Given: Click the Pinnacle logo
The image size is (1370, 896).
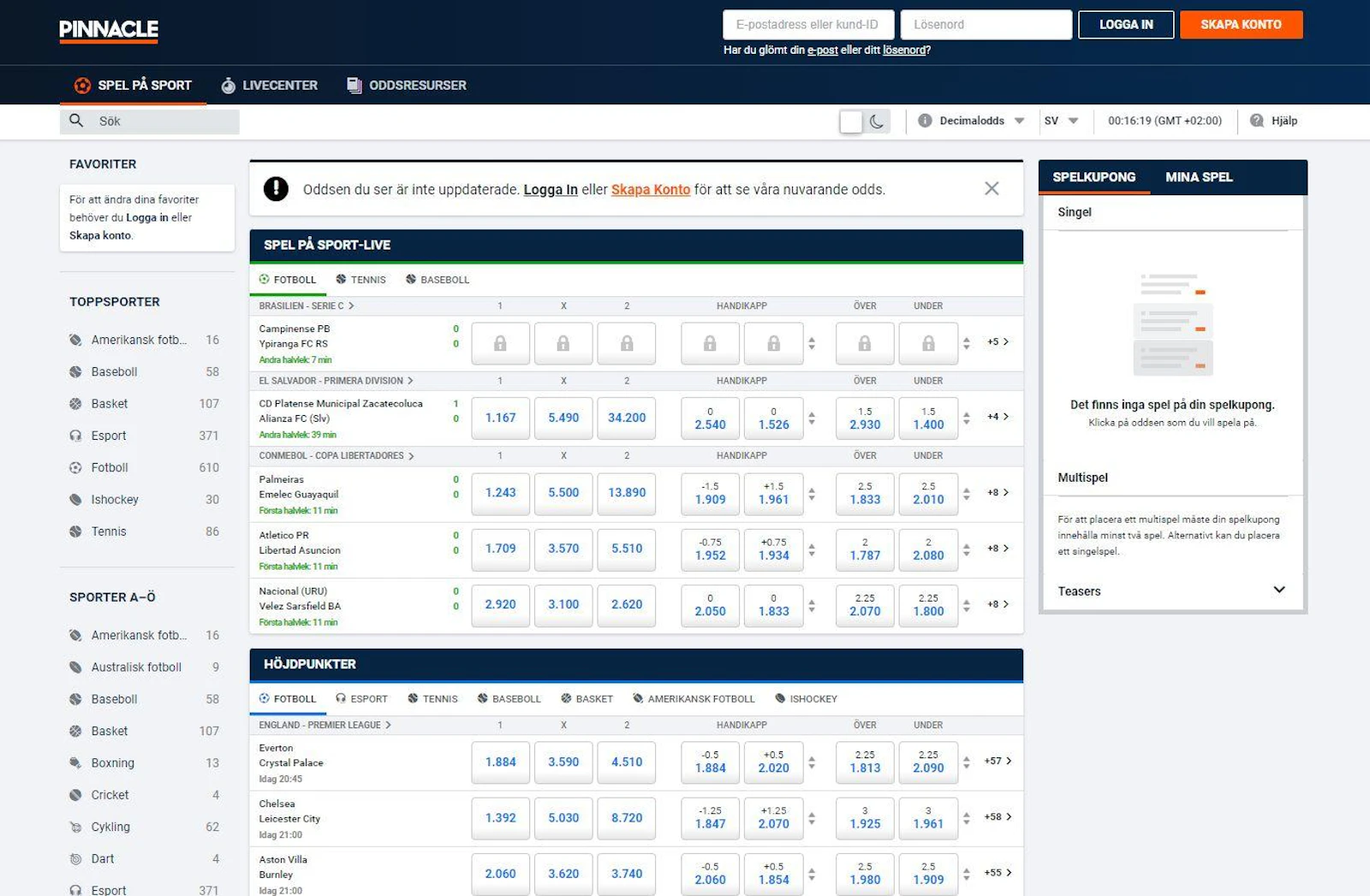Looking at the screenshot, I should (109, 30).
